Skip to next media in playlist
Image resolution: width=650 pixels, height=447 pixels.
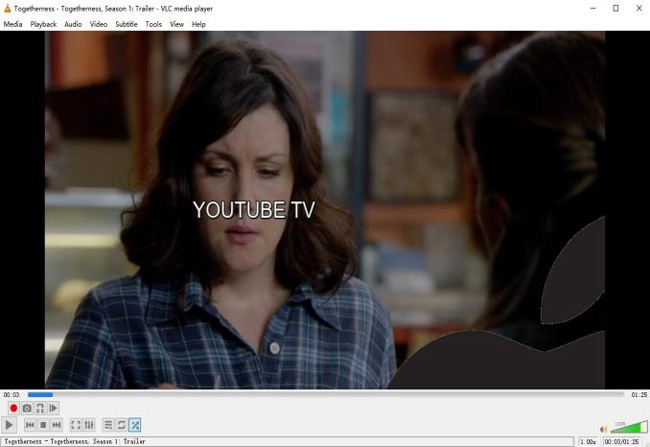click(x=56, y=425)
